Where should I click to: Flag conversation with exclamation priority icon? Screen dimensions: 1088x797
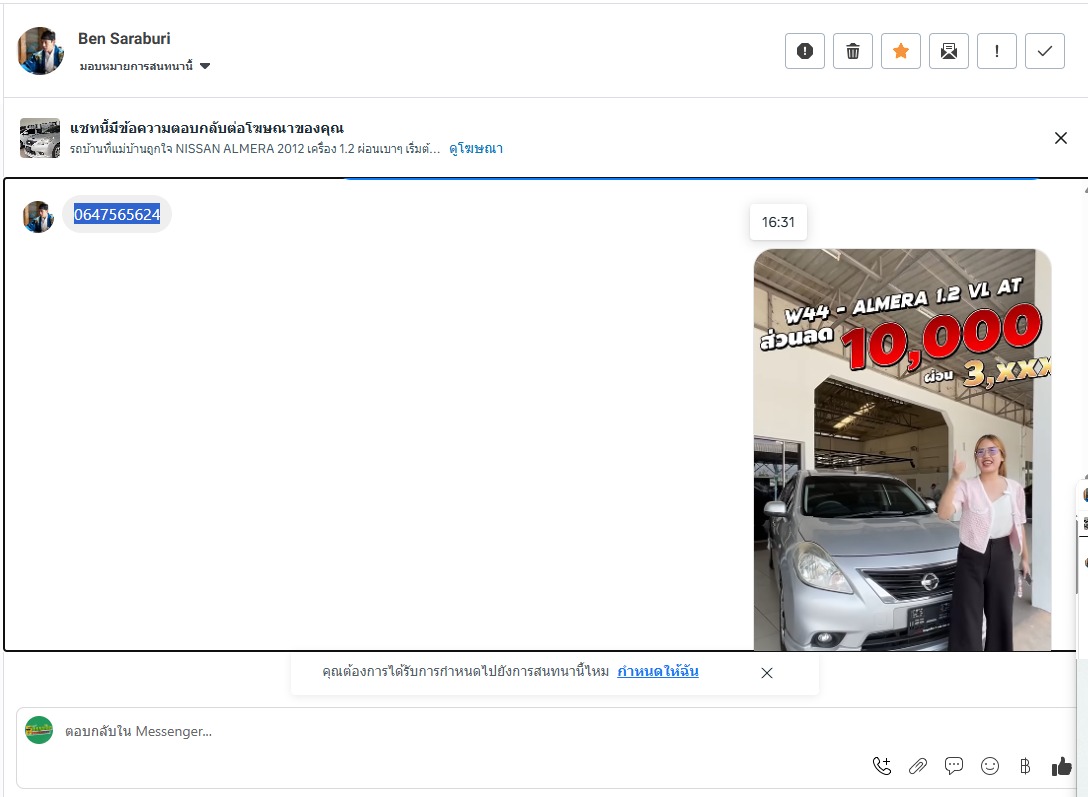[x=996, y=51]
